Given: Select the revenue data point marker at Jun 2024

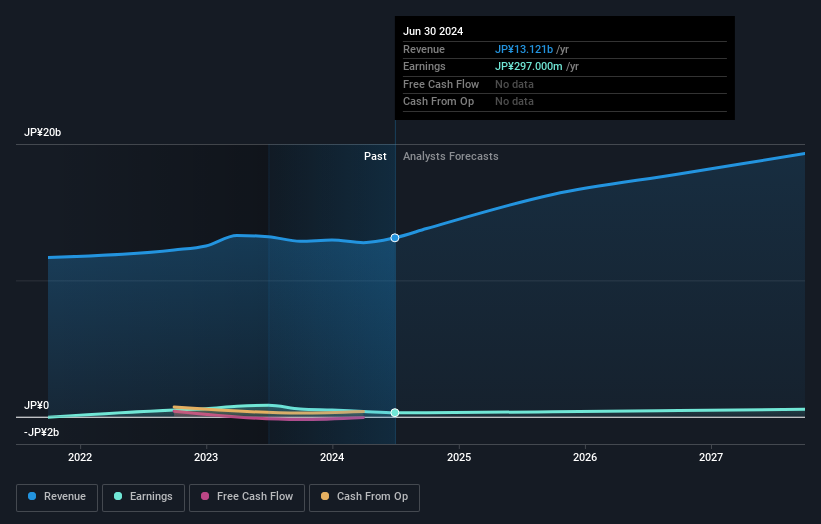Looking at the screenshot, I should [395, 238].
